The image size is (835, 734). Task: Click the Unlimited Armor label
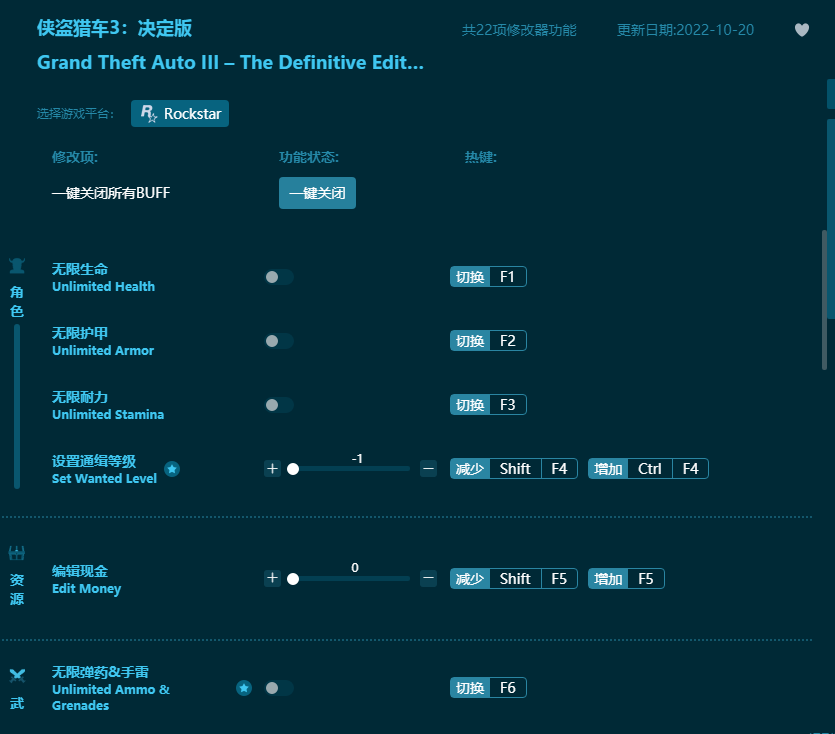click(x=103, y=341)
